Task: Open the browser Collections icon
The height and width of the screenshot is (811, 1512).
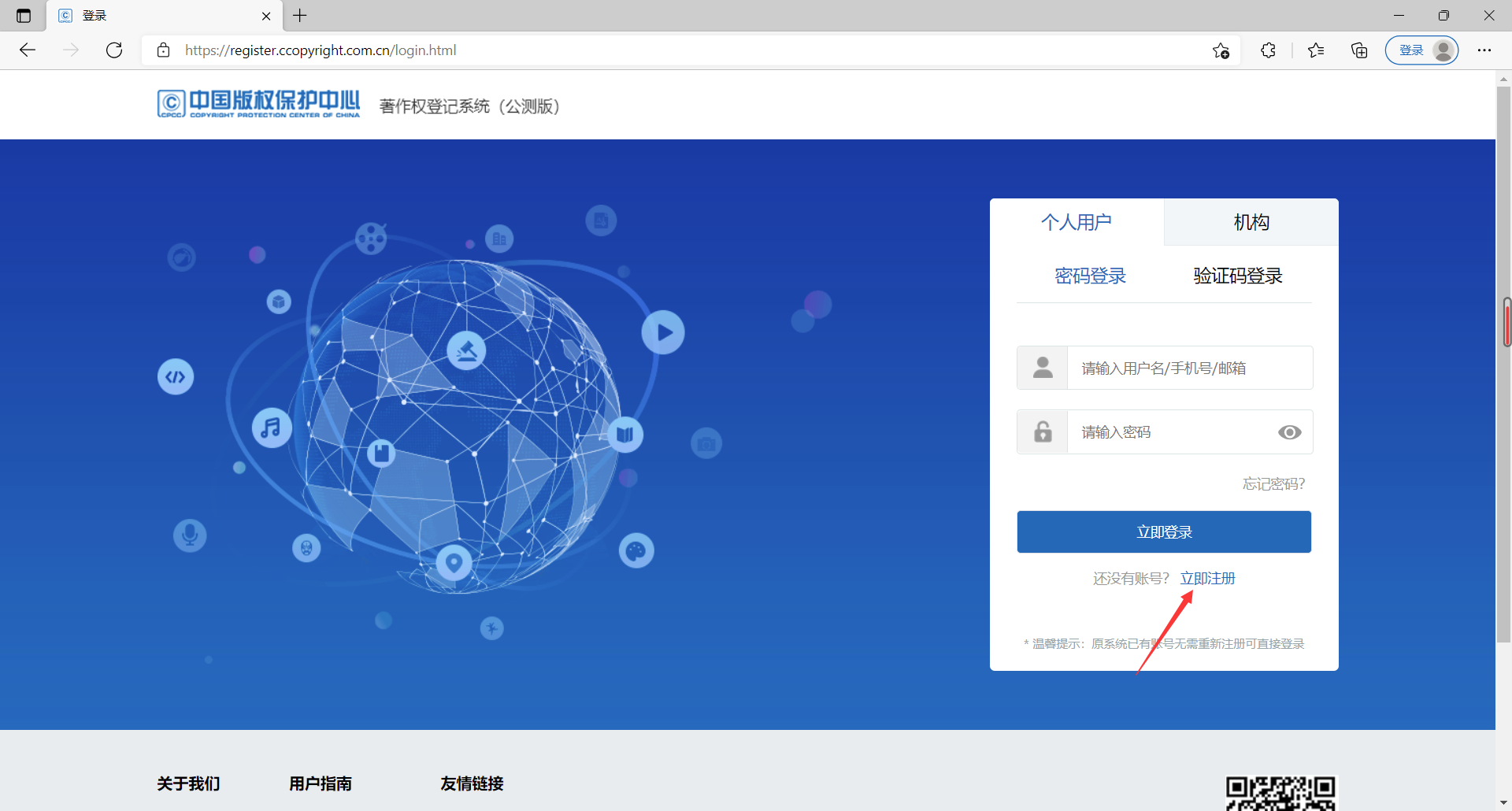Action: (1358, 50)
